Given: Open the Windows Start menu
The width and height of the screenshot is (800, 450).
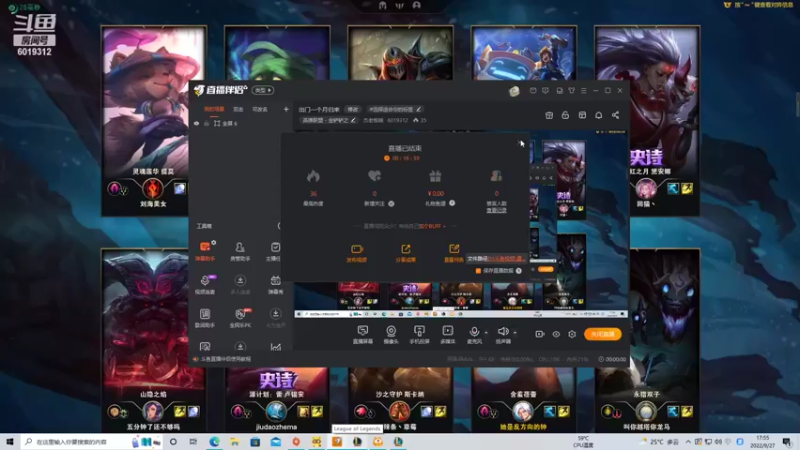Looking at the screenshot, I should (10, 442).
